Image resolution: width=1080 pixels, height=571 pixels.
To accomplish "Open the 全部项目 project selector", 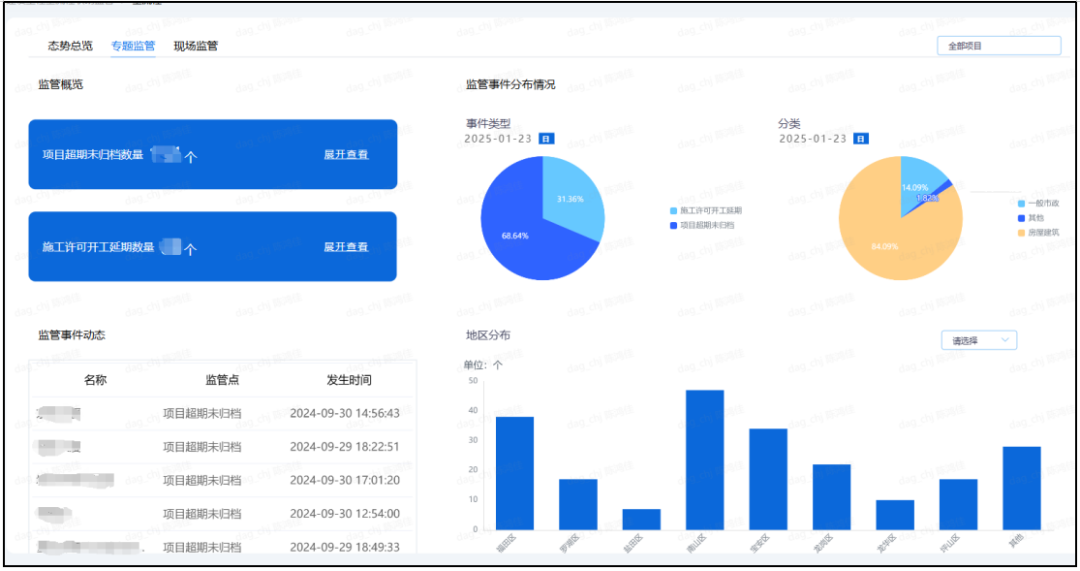I will (997, 45).
